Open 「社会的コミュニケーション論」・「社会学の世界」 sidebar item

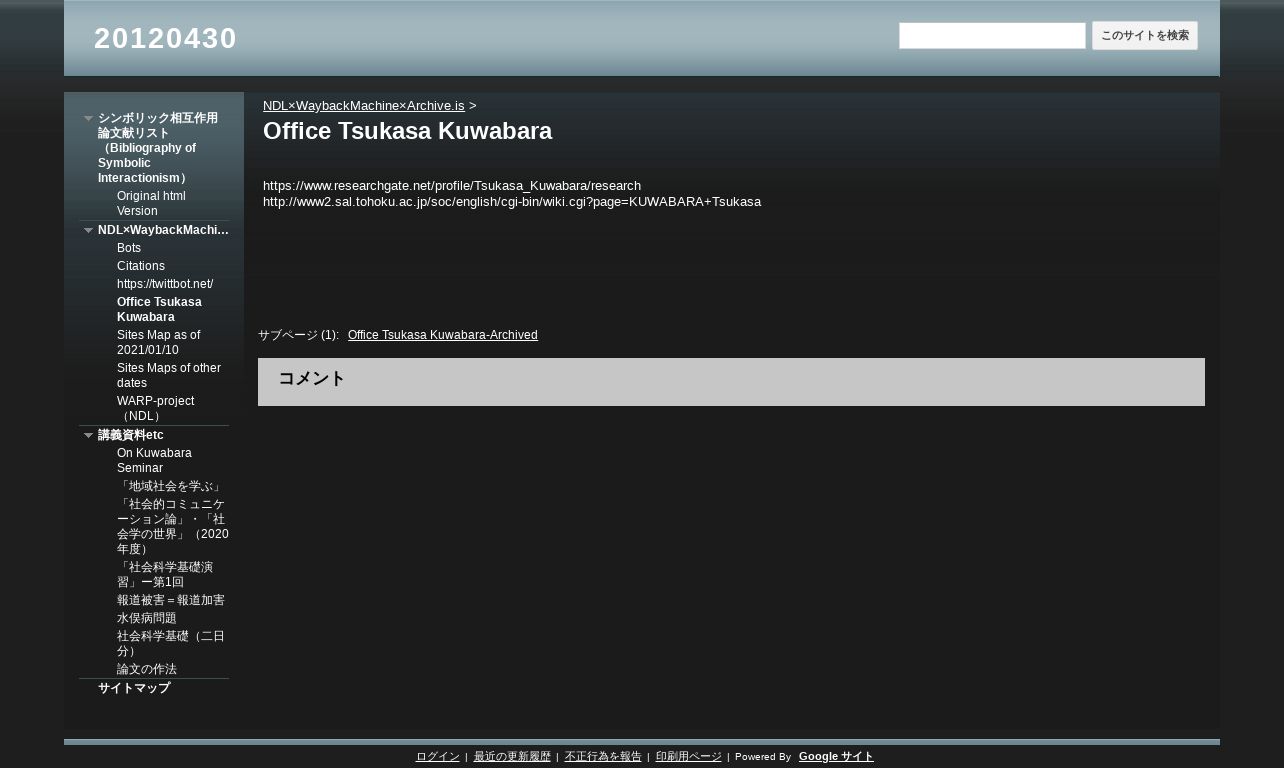[173, 526]
